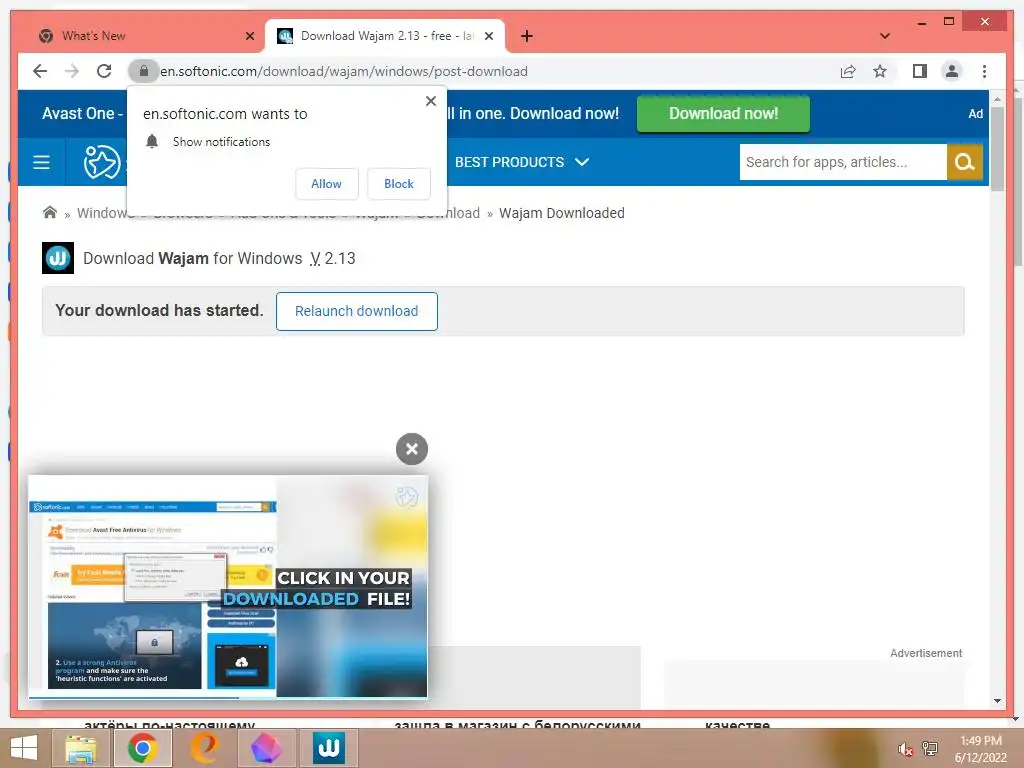Open a new browser tab
1024x768 pixels.
527,36
